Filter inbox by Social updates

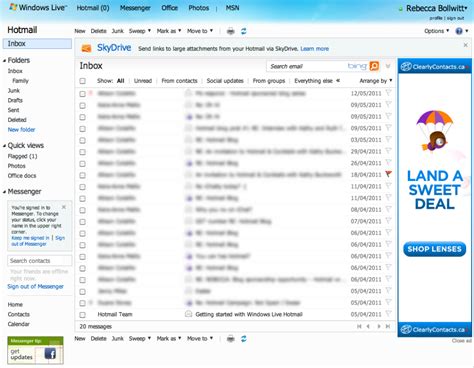[x=225, y=81]
